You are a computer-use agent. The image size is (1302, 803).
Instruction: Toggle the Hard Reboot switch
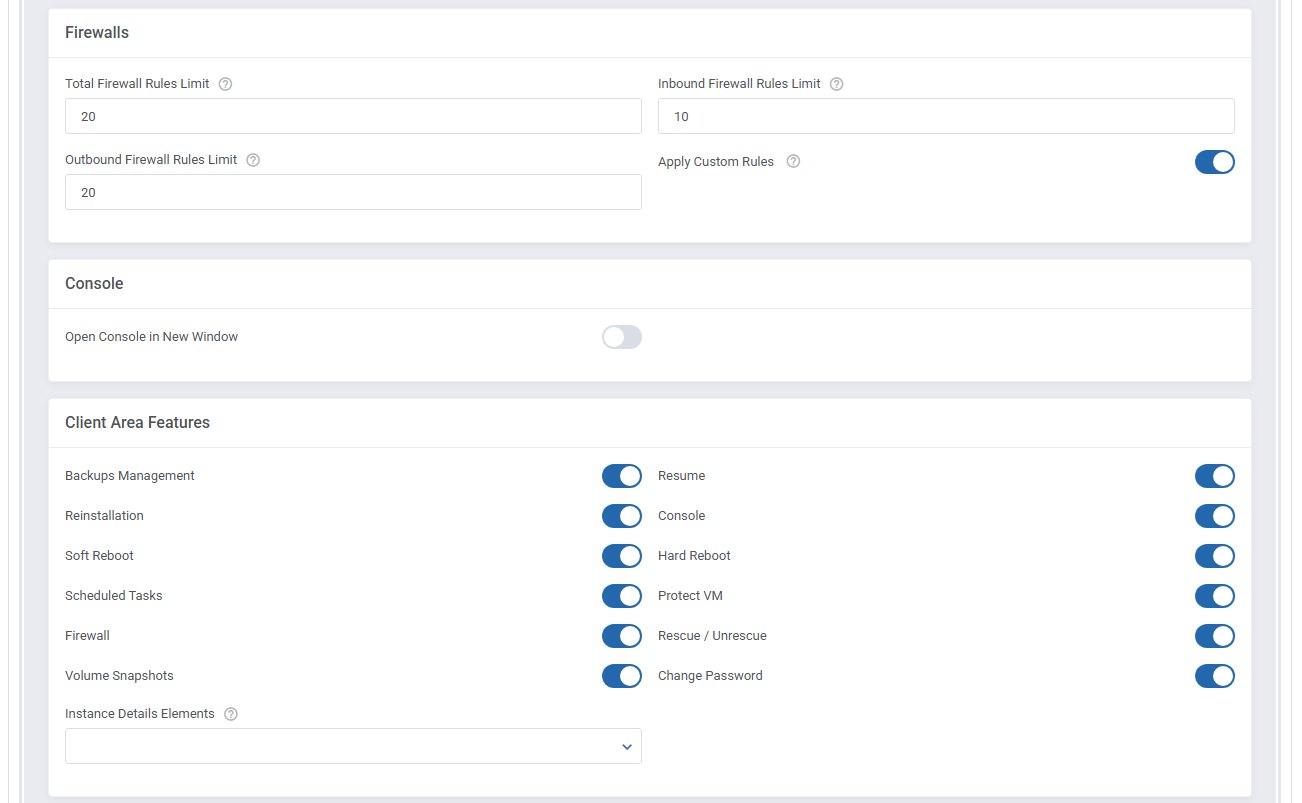(1214, 556)
